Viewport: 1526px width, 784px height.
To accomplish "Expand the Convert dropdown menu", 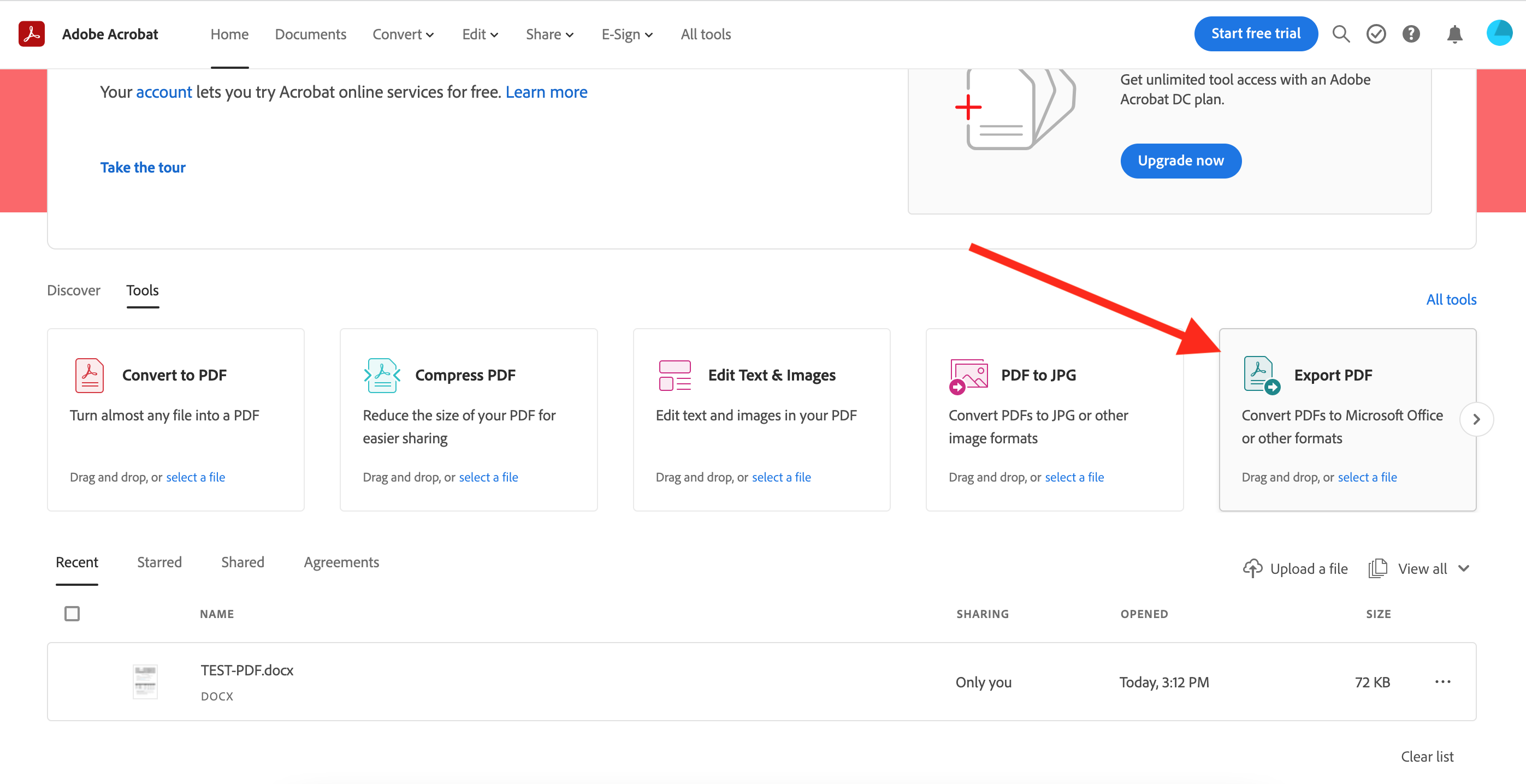I will click(403, 34).
